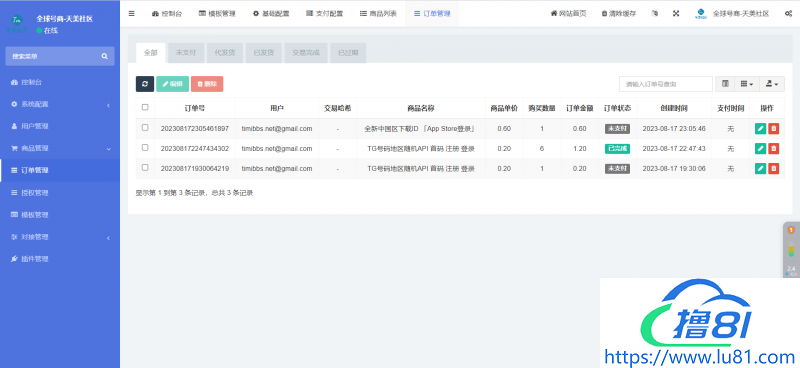The width and height of the screenshot is (800, 368).
Task: Switch to the 未支付 order tab
Action: click(x=186, y=53)
